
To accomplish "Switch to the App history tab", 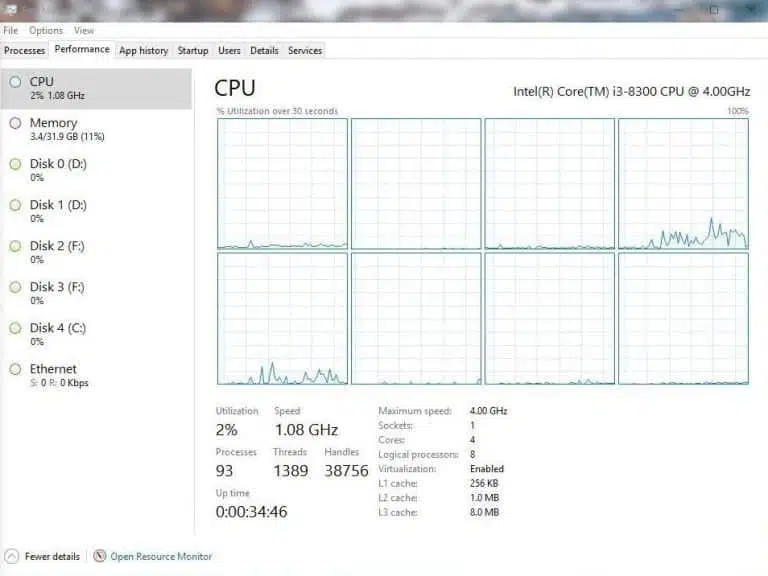I will click(144, 50).
